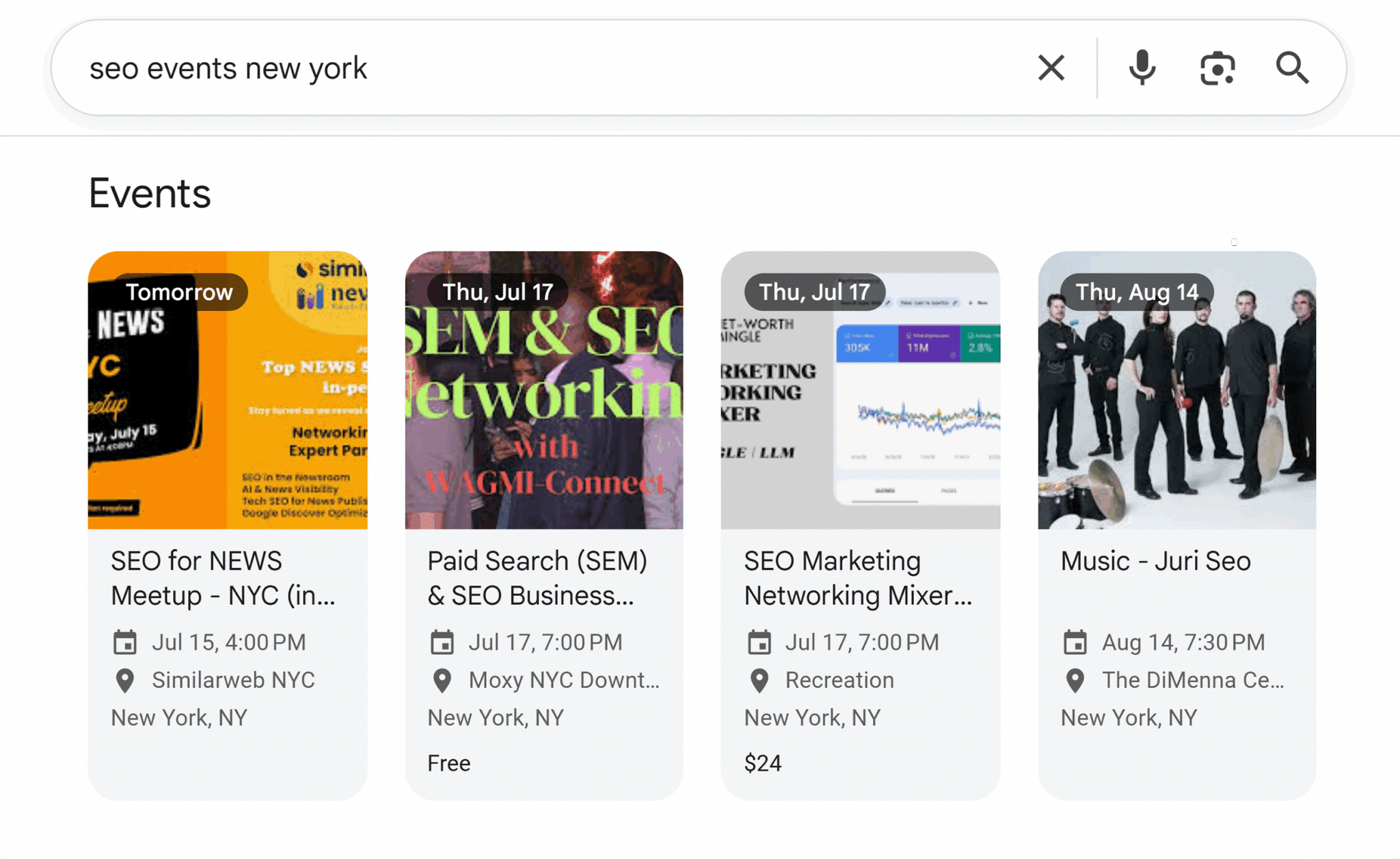This screenshot has width=1400, height=859.
Task: Click location pin beside Recreation
Action: (759, 681)
